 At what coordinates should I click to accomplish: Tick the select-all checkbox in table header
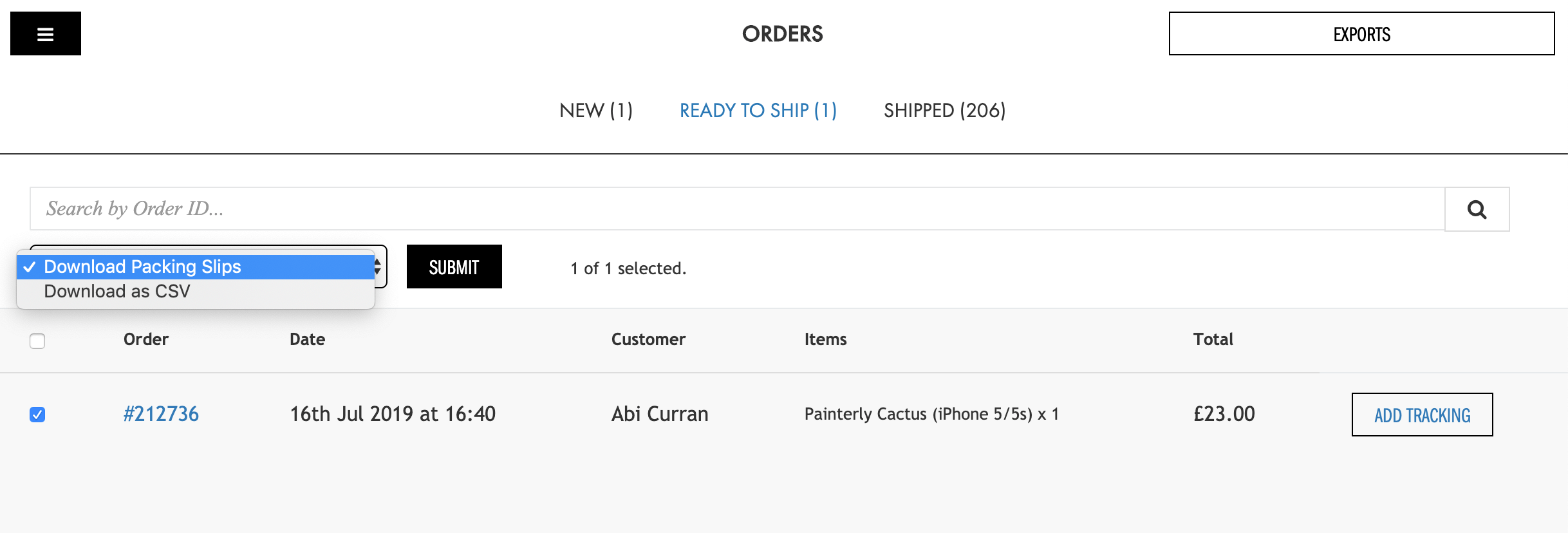[x=37, y=341]
